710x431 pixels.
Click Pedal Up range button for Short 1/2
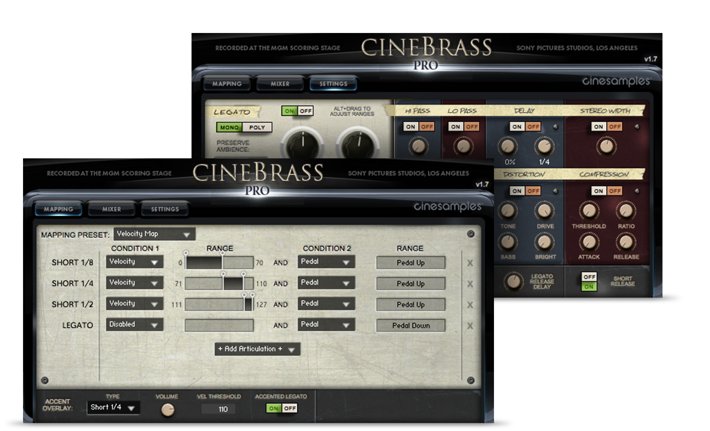point(411,305)
